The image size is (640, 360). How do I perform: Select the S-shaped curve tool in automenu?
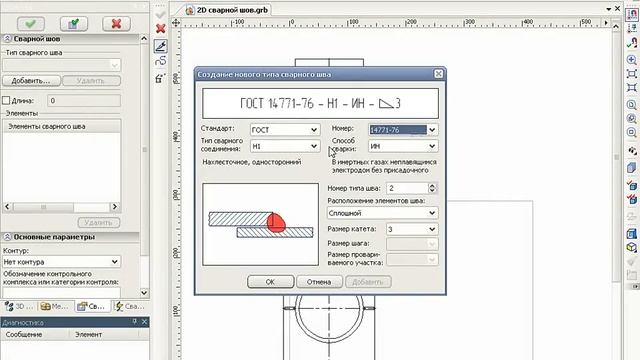(x=161, y=61)
